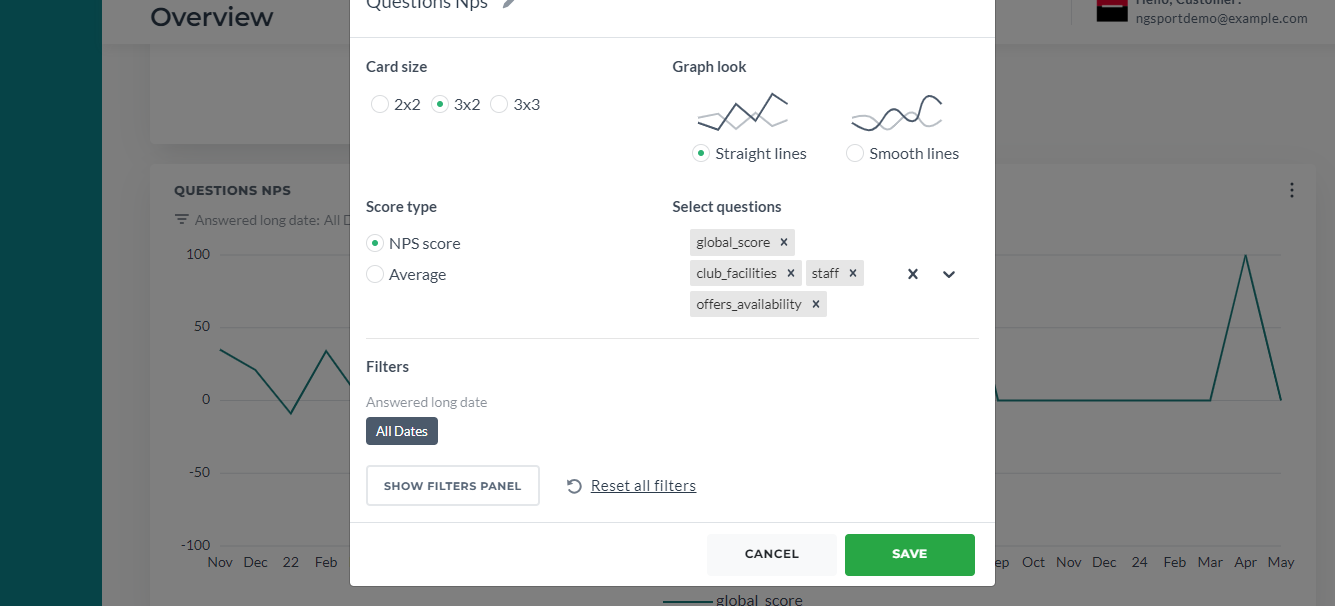This screenshot has width=1335, height=606.
Task: Save the card settings
Action: [x=910, y=554]
